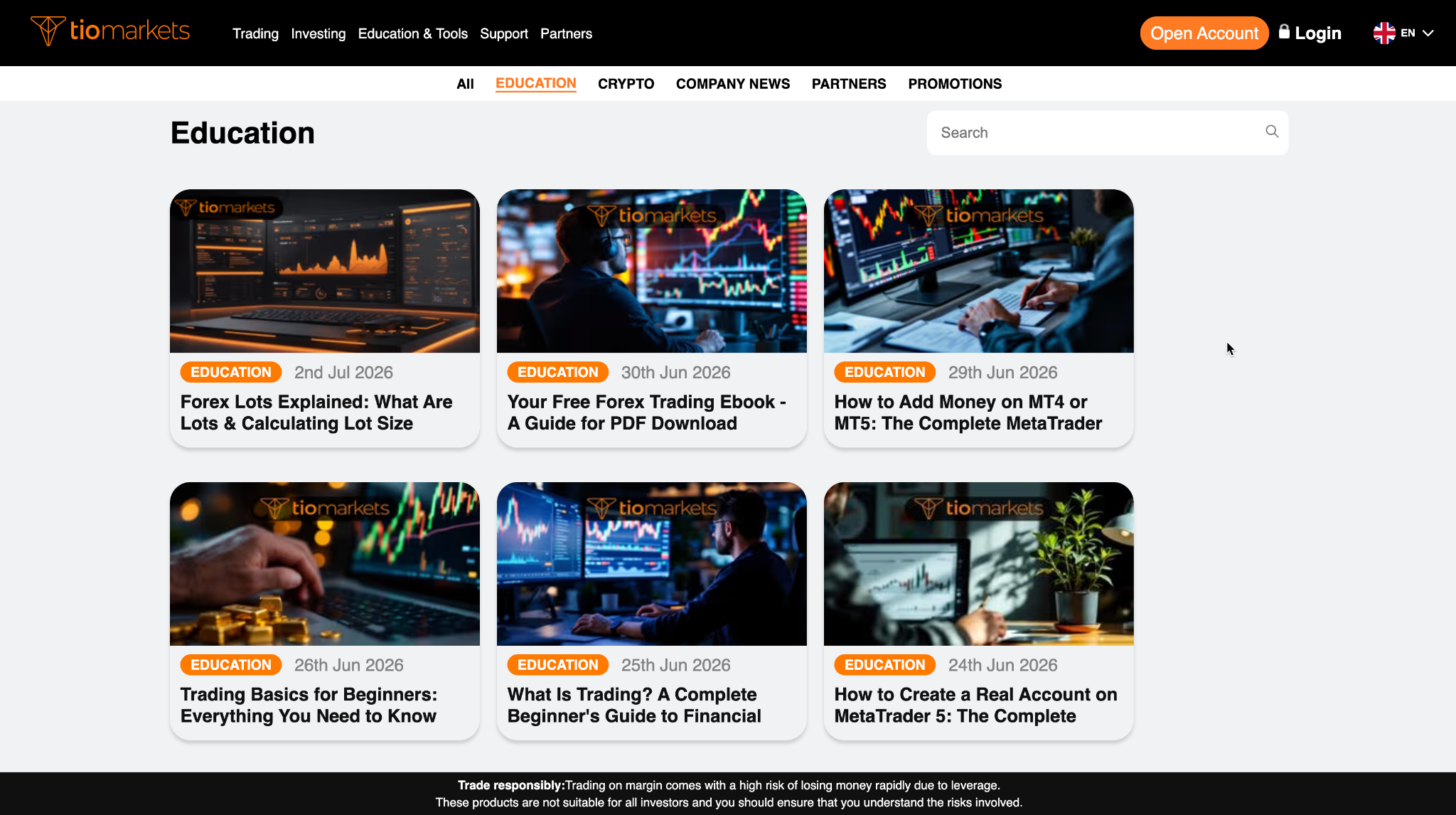This screenshot has height=815, width=1456.
Task: Open the Trading menu
Action: pos(255,33)
